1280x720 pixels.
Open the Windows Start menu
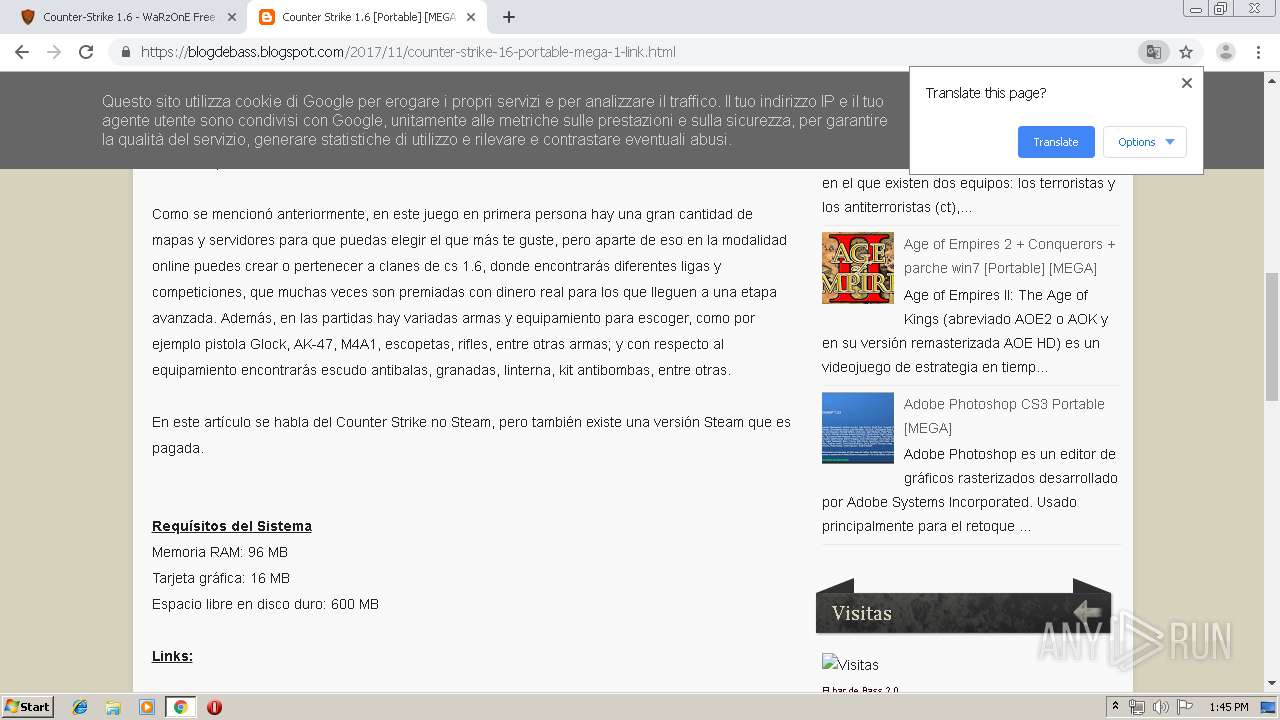(x=28, y=706)
